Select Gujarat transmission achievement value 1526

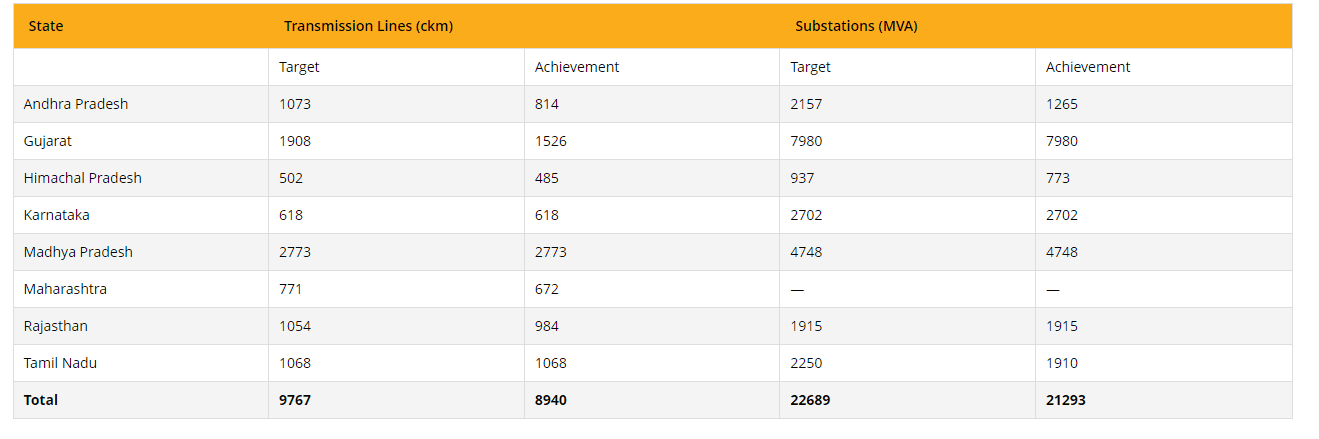(551, 141)
